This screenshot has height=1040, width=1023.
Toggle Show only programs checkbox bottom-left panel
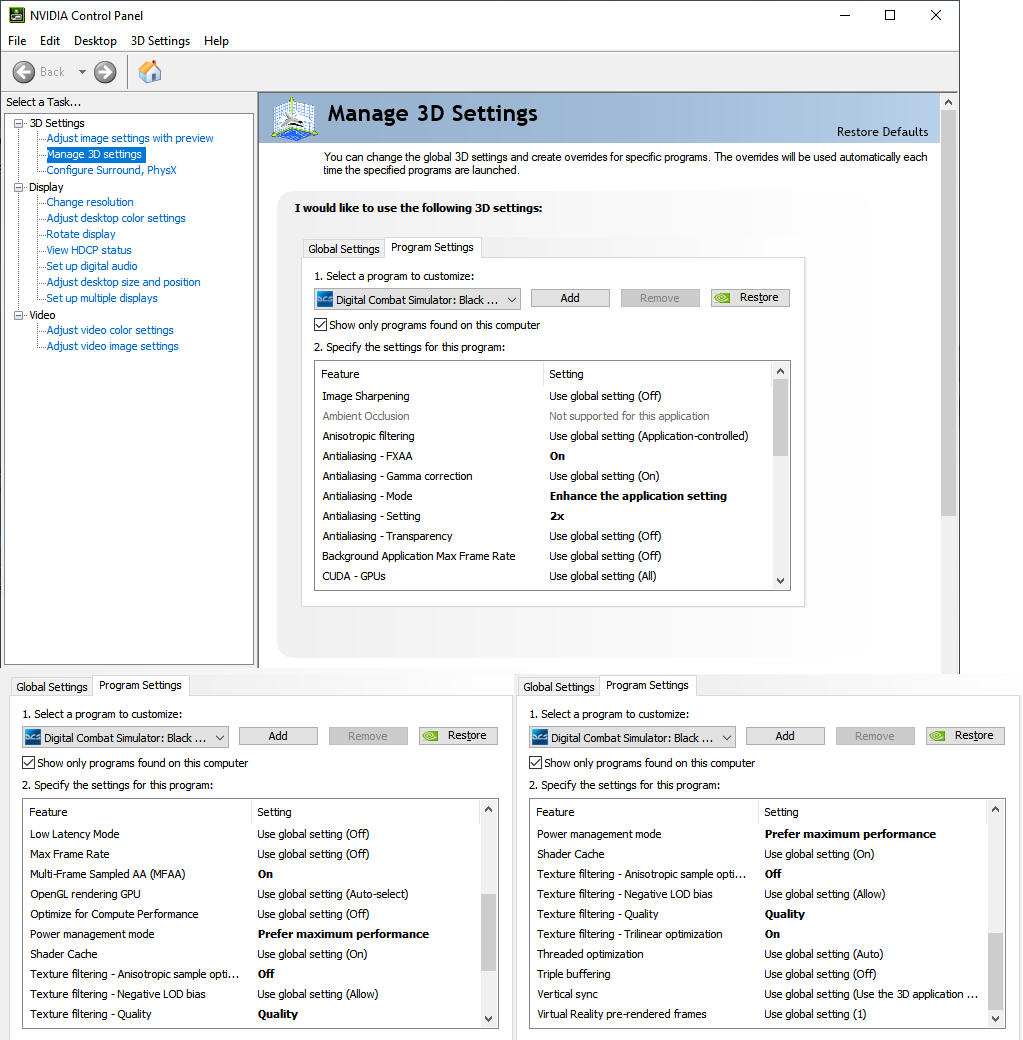[x=29, y=763]
